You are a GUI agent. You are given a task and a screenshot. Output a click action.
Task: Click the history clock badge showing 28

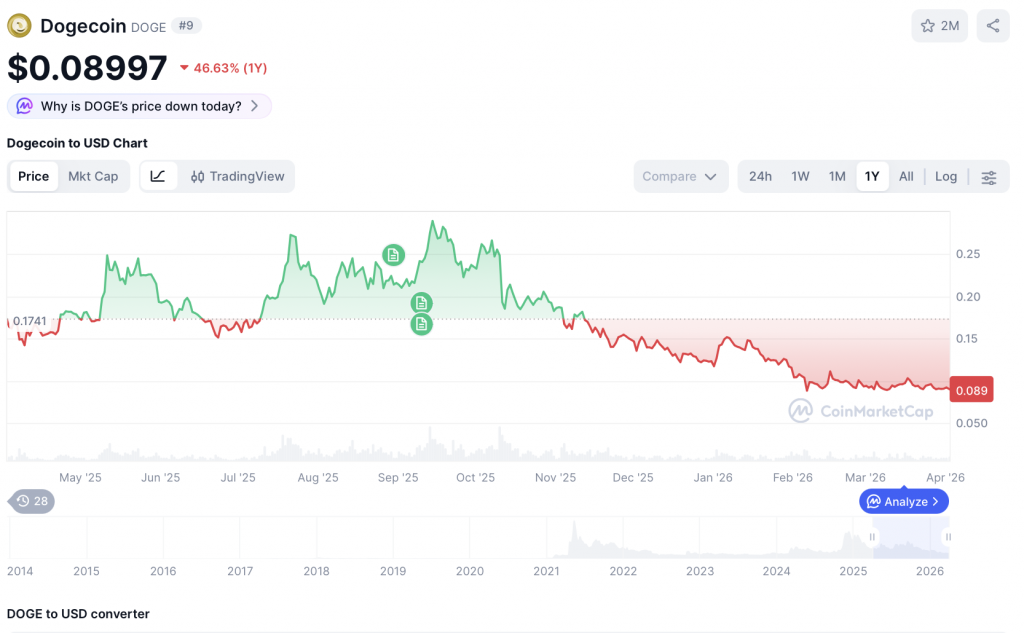click(x=32, y=501)
